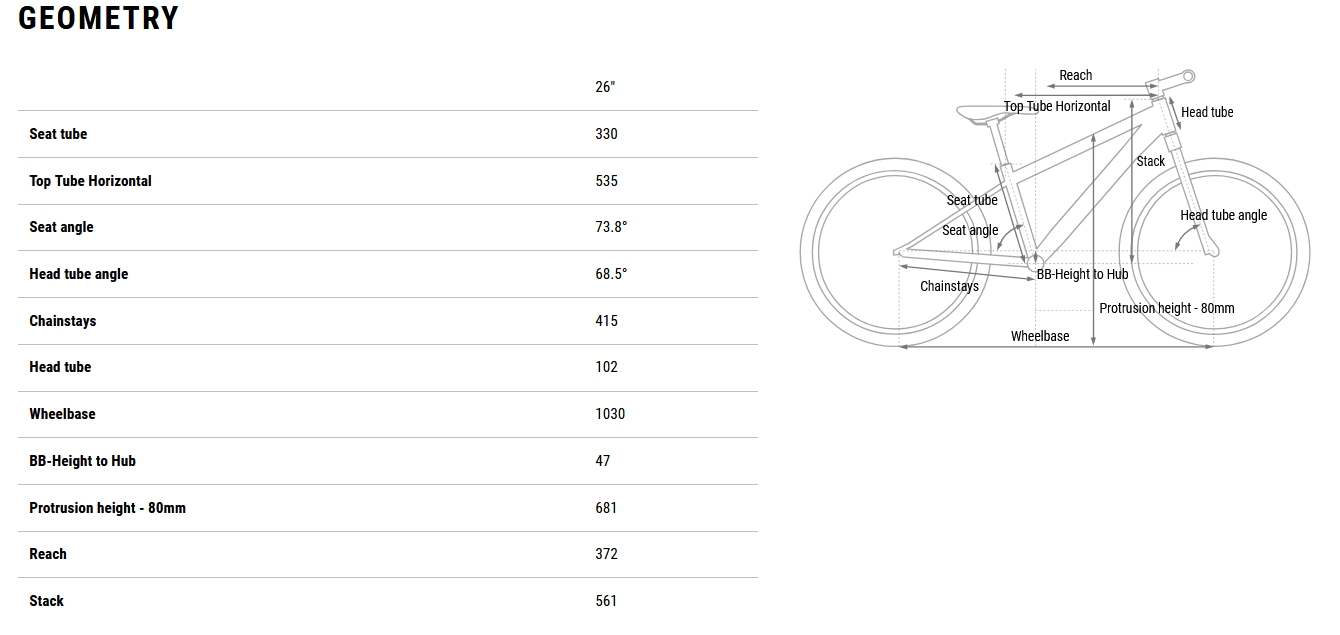Select the Chainstays label in bike diagram

pyautogui.click(x=949, y=286)
